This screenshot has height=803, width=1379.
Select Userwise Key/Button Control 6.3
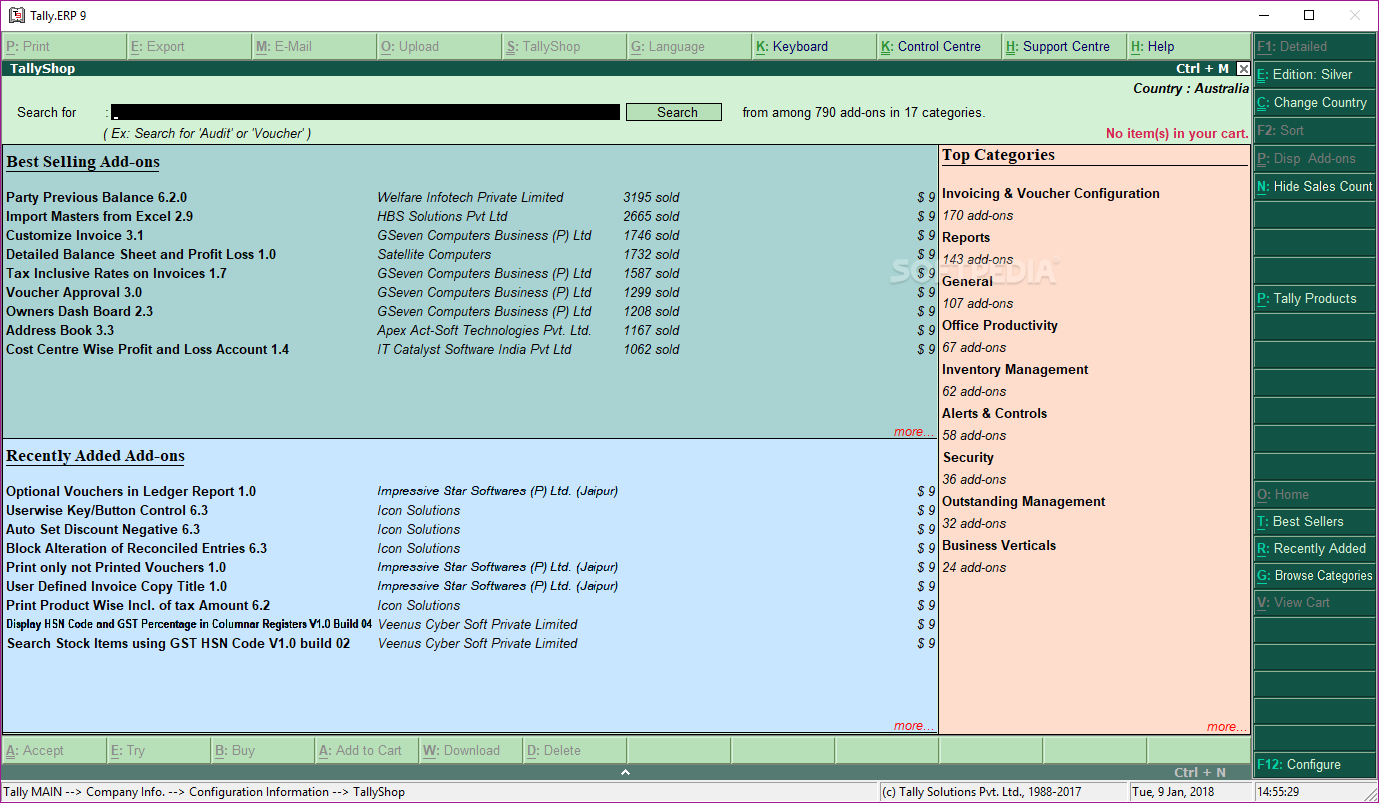(x=107, y=510)
